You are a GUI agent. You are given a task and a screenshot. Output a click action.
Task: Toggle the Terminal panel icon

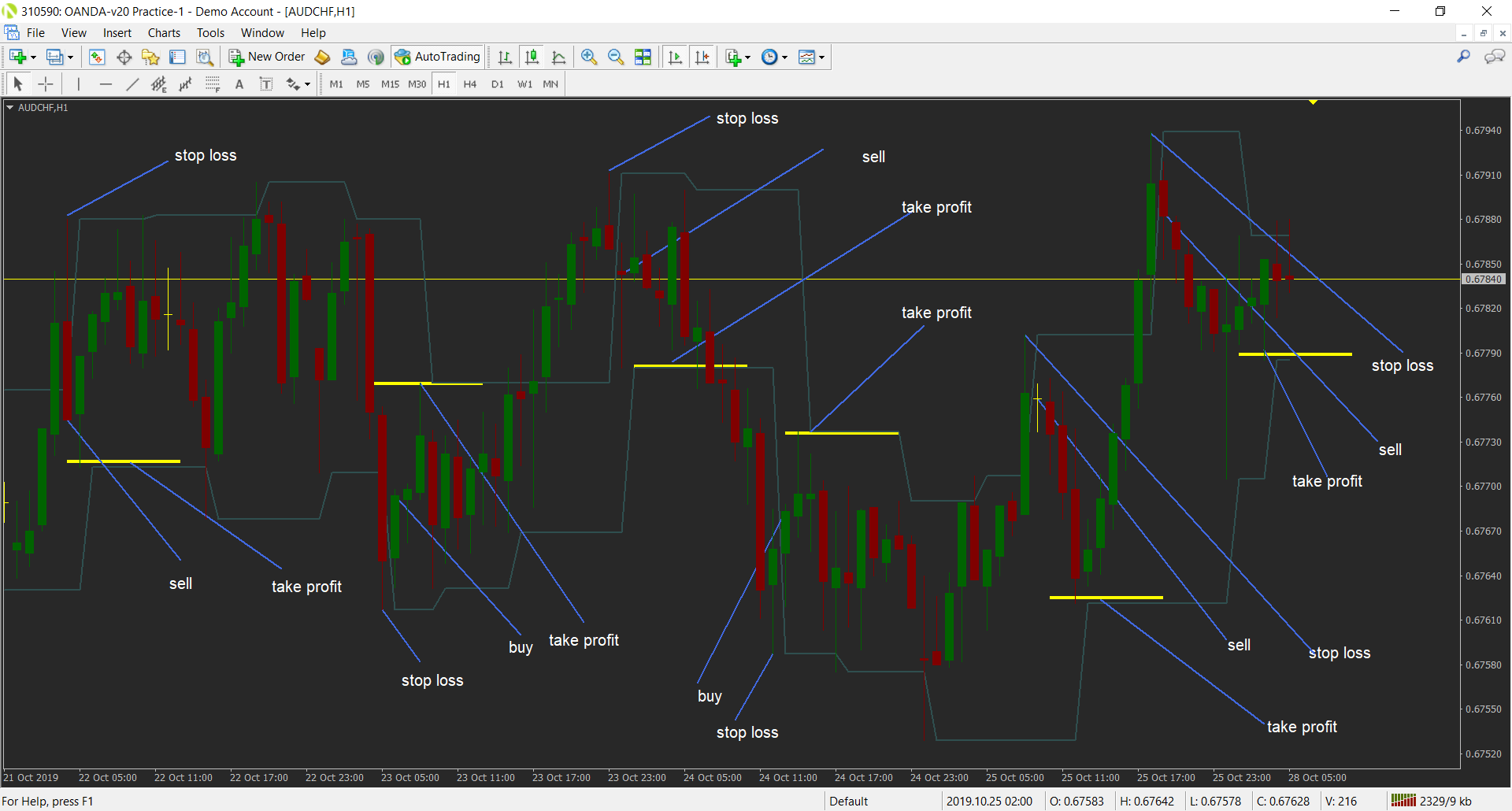(x=177, y=57)
